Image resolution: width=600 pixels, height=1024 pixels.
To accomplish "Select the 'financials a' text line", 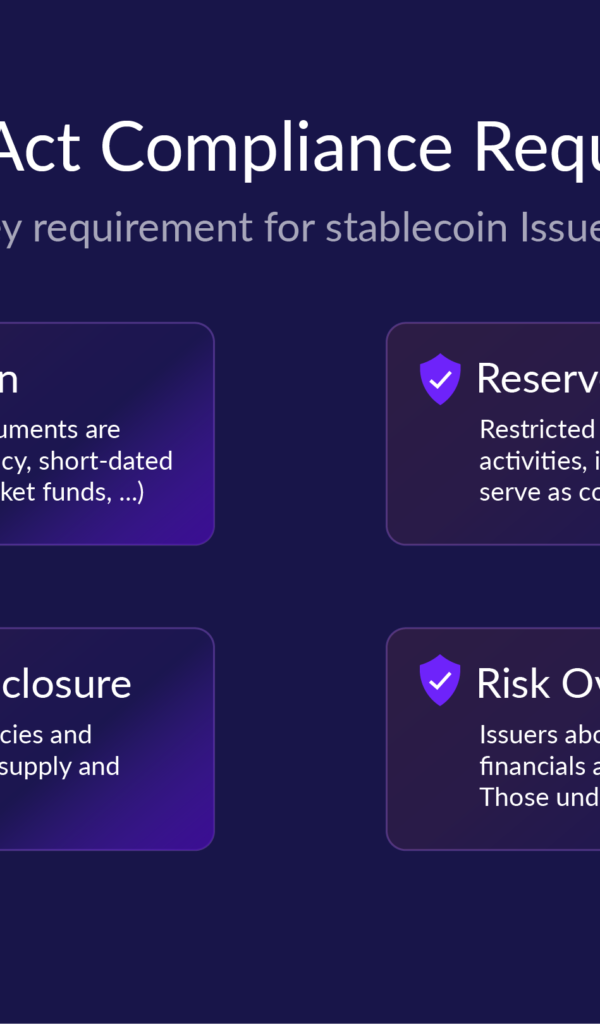I will (539, 766).
